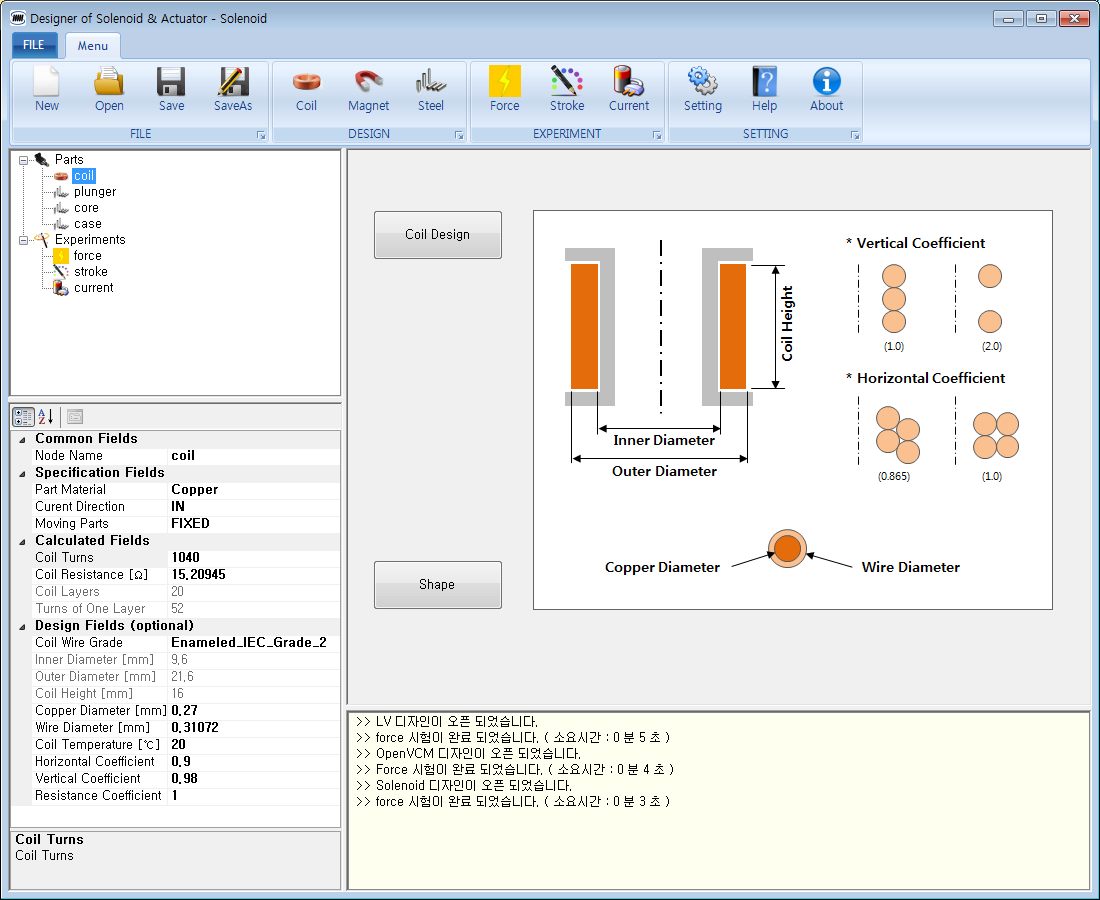
Task: Toggle Alphabetical sort in property grid
Action: 46,417
